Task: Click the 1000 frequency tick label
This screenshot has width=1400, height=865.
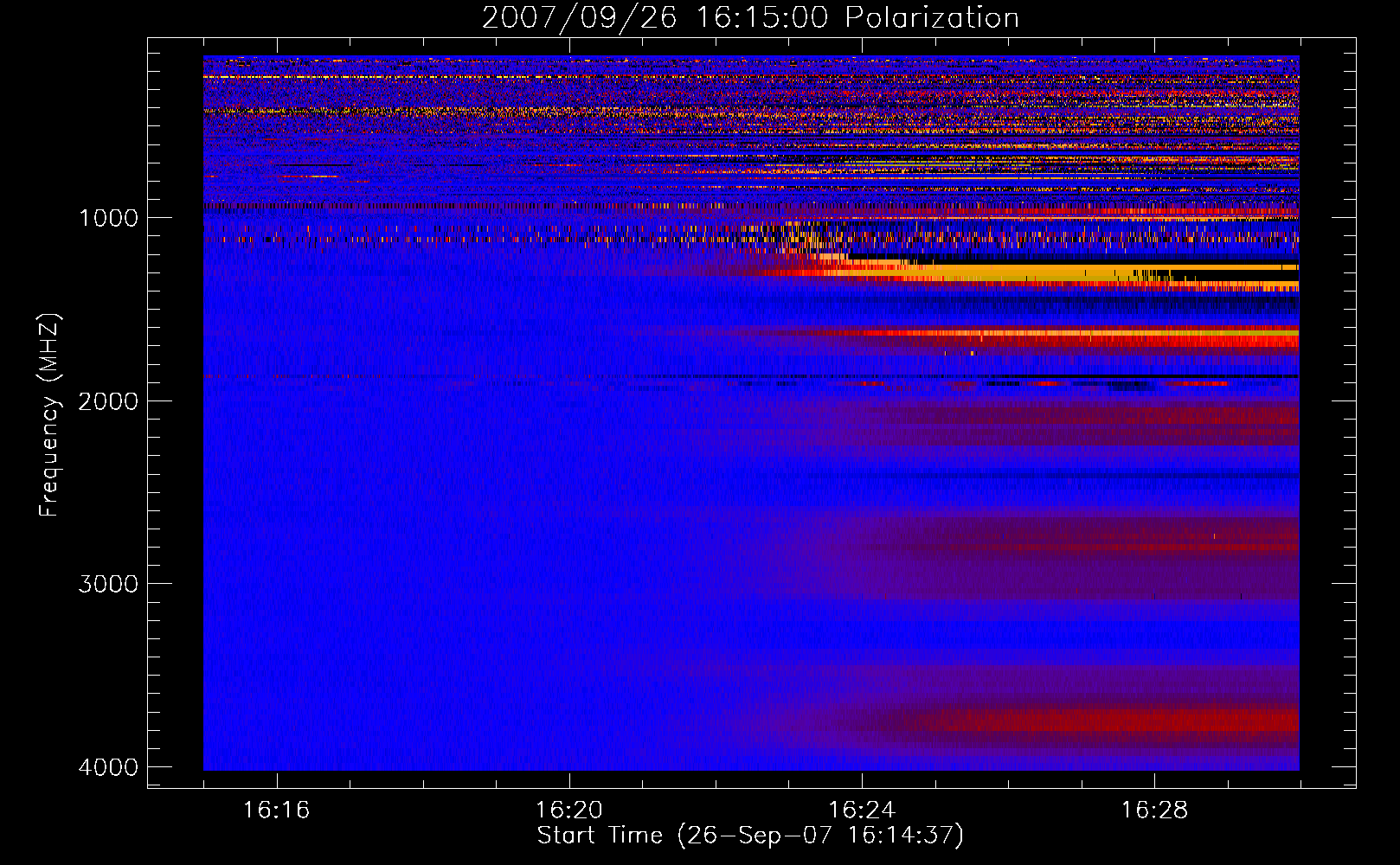Action: [108, 218]
